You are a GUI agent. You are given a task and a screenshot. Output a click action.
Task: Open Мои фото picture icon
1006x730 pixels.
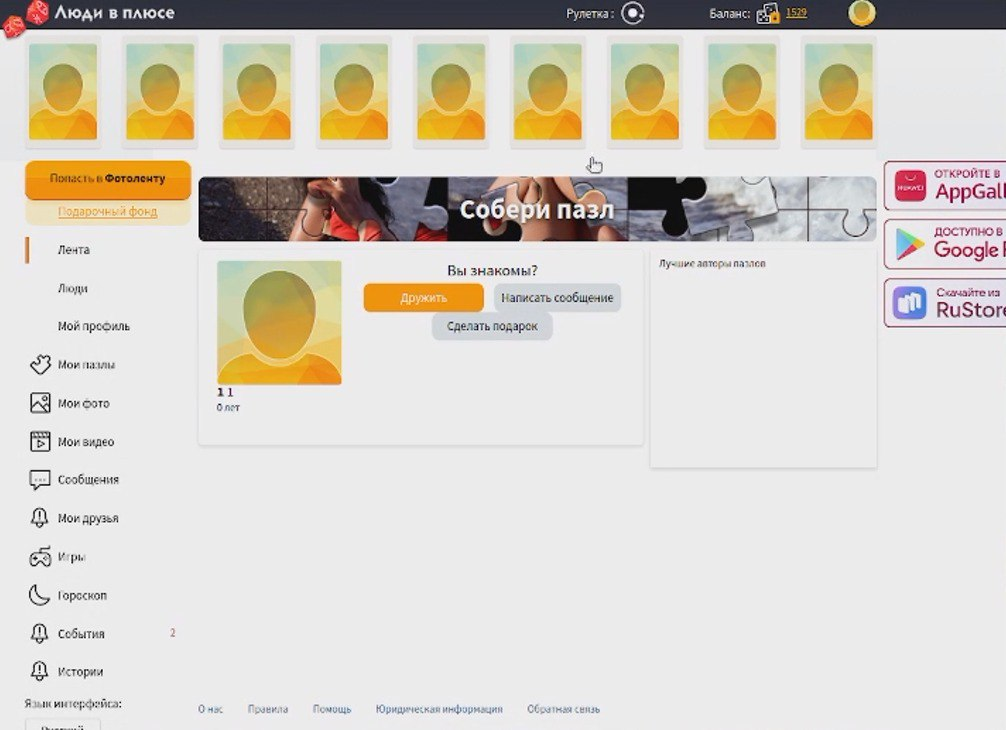point(40,403)
